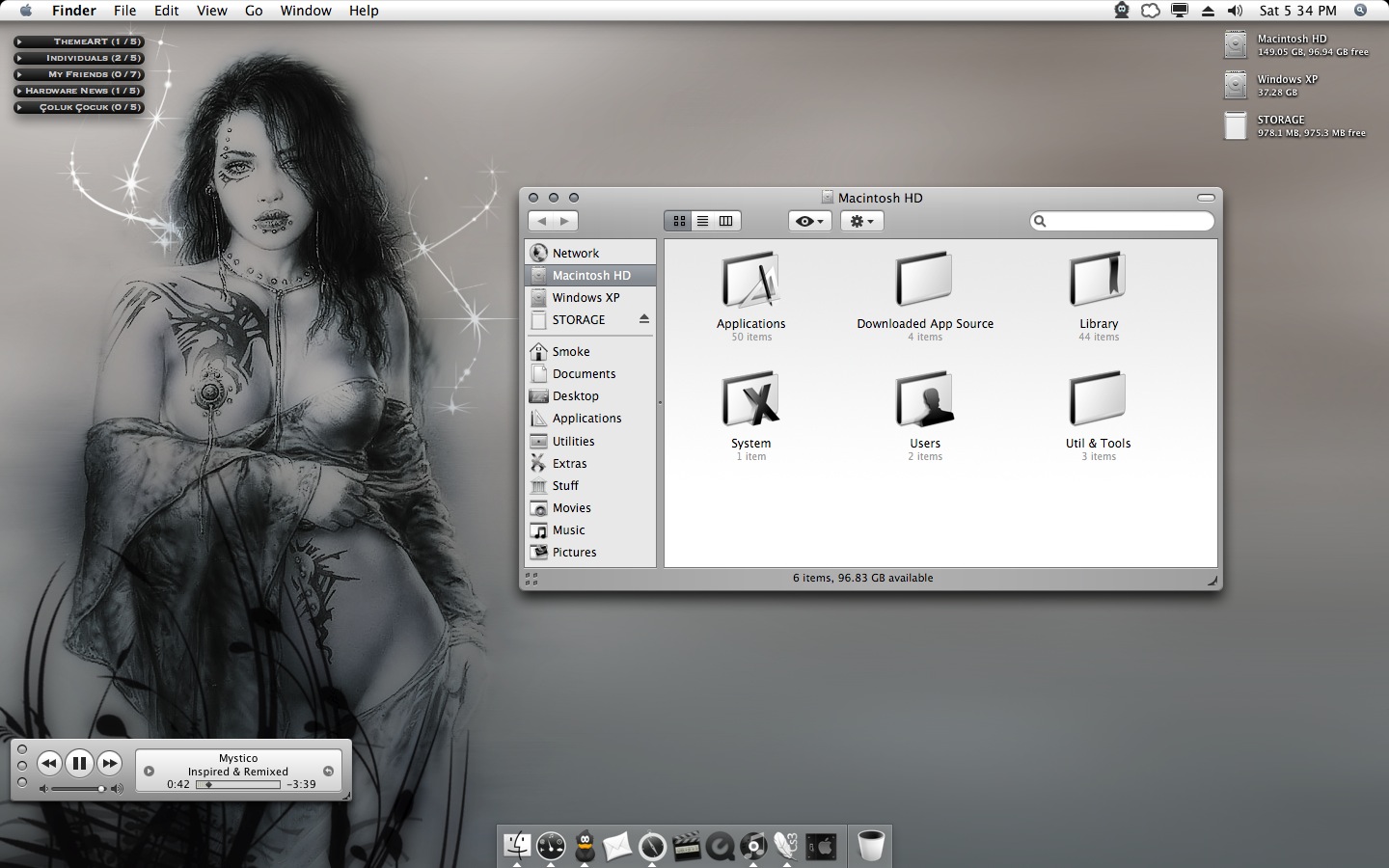
Task: Open Mail from the Dock
Action: [617, 847]
